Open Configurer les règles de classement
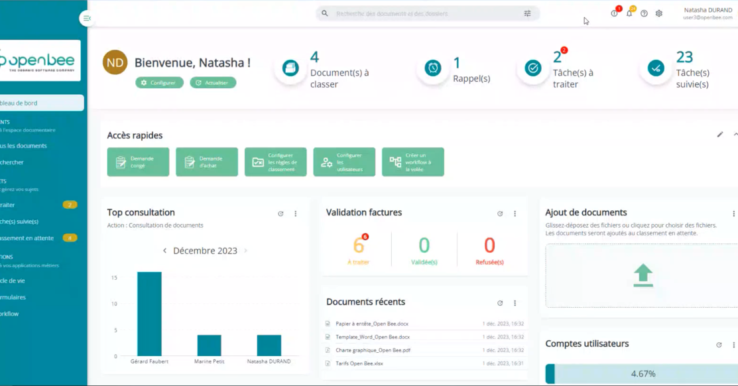The width and height of the screenshot is (738, 386). click(275, 162)
